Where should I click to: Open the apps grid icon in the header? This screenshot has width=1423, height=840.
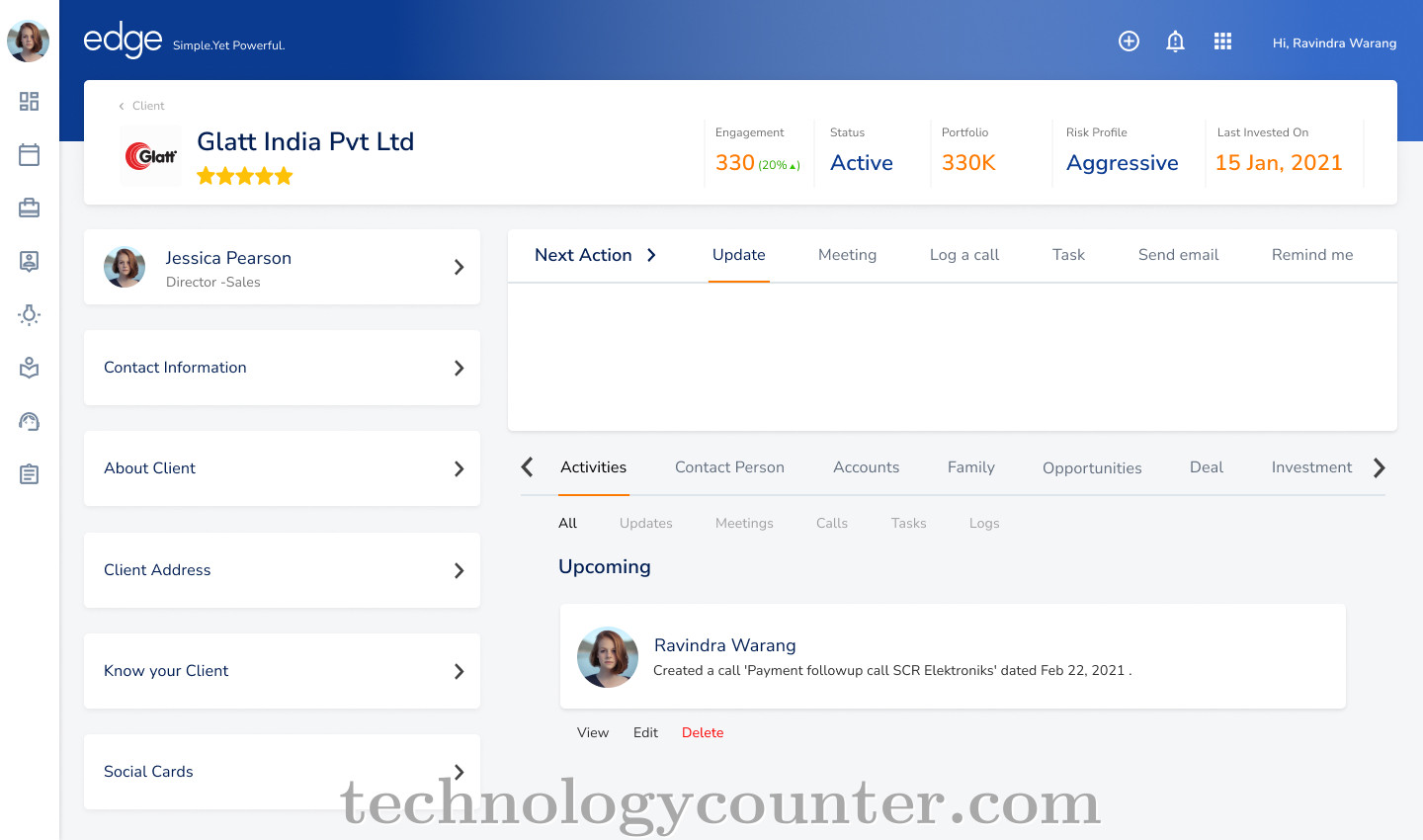1222,41
